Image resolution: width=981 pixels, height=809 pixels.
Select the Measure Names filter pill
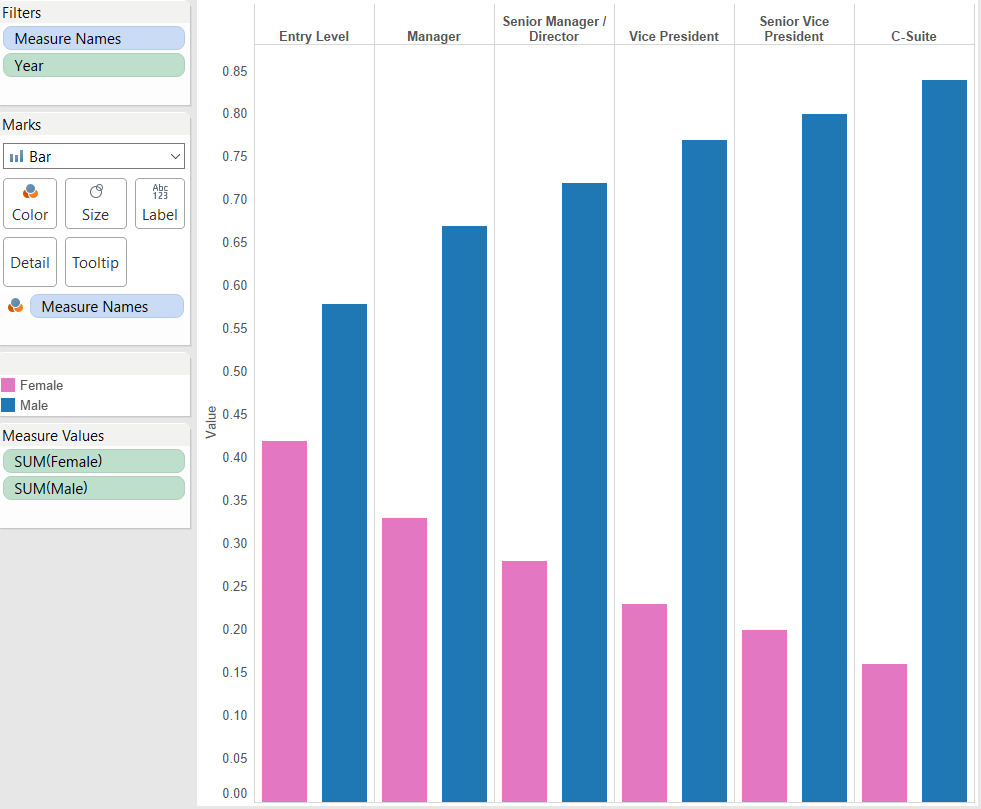[x=94, y=38]
